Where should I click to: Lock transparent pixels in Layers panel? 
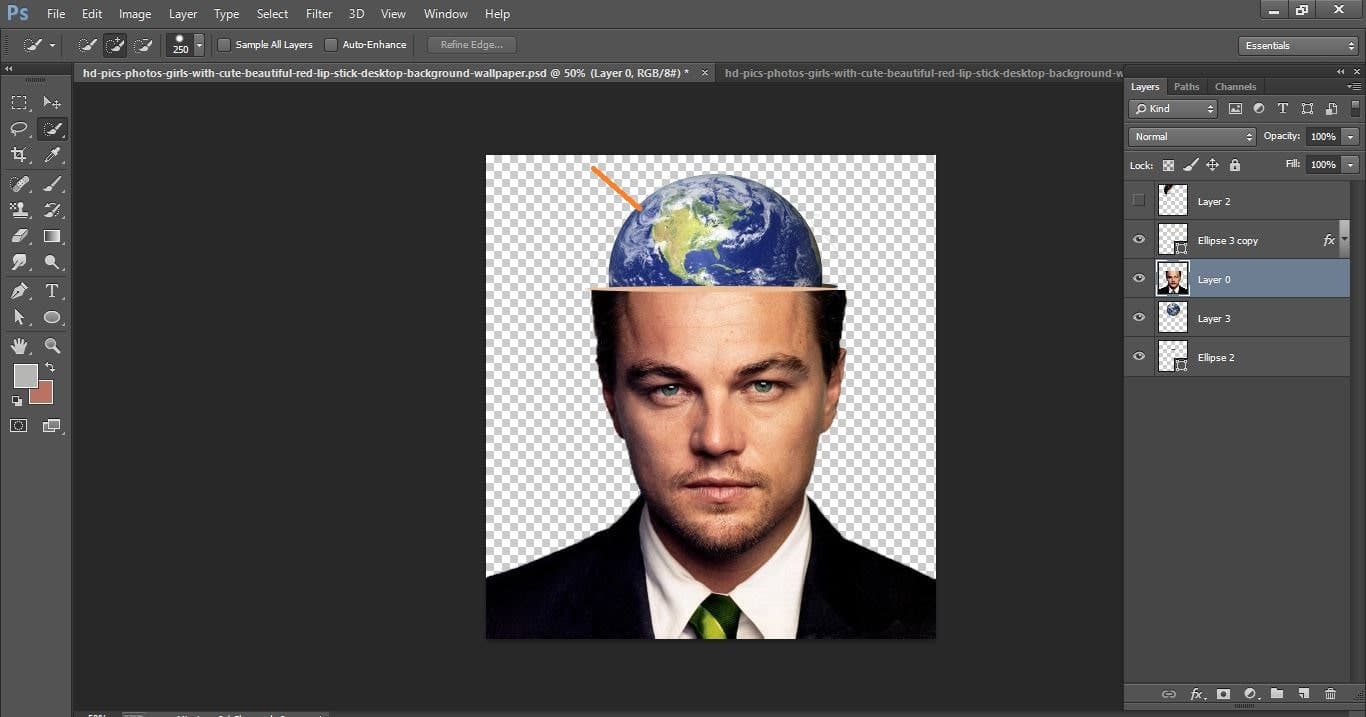pyautogui.click(x=1169, y=165)
